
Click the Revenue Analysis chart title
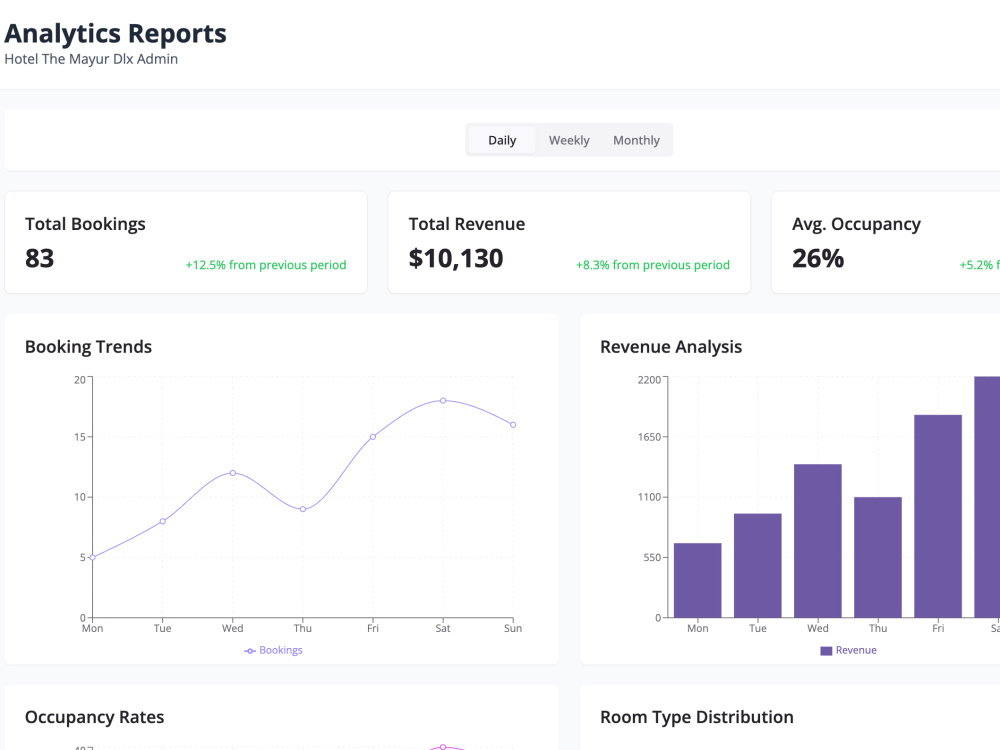671,346
